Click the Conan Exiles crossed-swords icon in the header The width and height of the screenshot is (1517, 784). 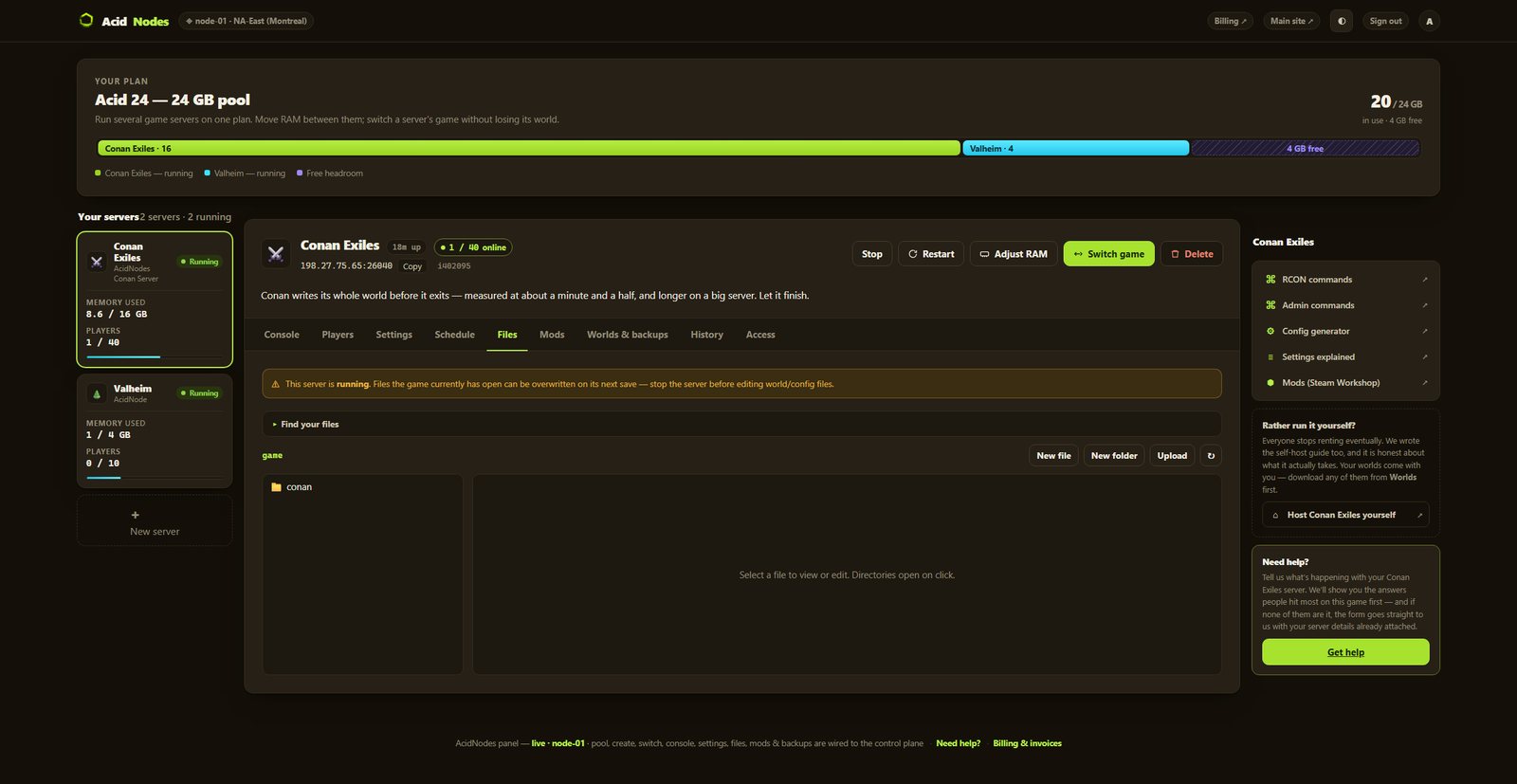pyautogui.click(x=276, y=254)
